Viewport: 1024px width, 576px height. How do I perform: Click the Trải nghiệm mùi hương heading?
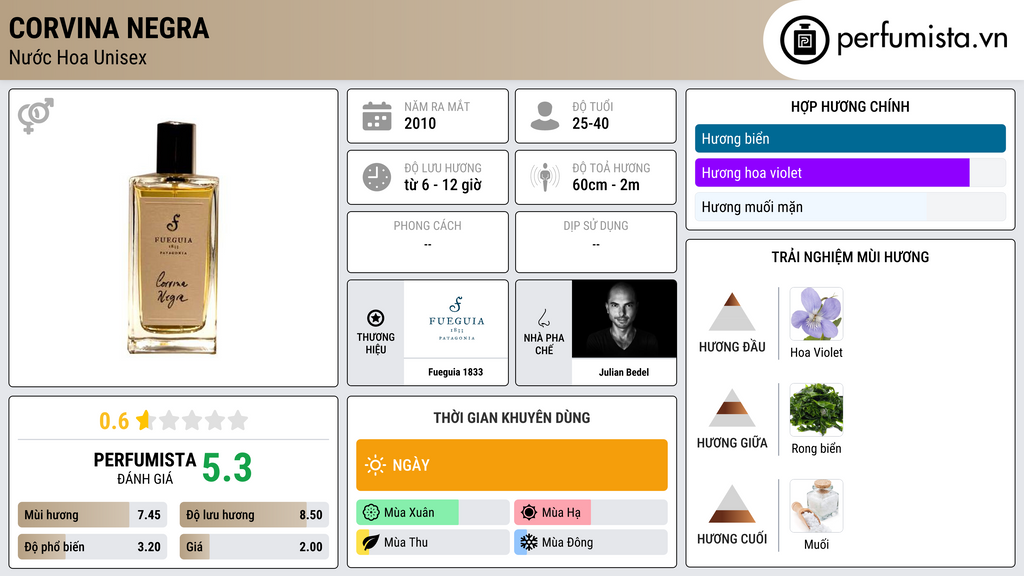(x=850, y=257)
